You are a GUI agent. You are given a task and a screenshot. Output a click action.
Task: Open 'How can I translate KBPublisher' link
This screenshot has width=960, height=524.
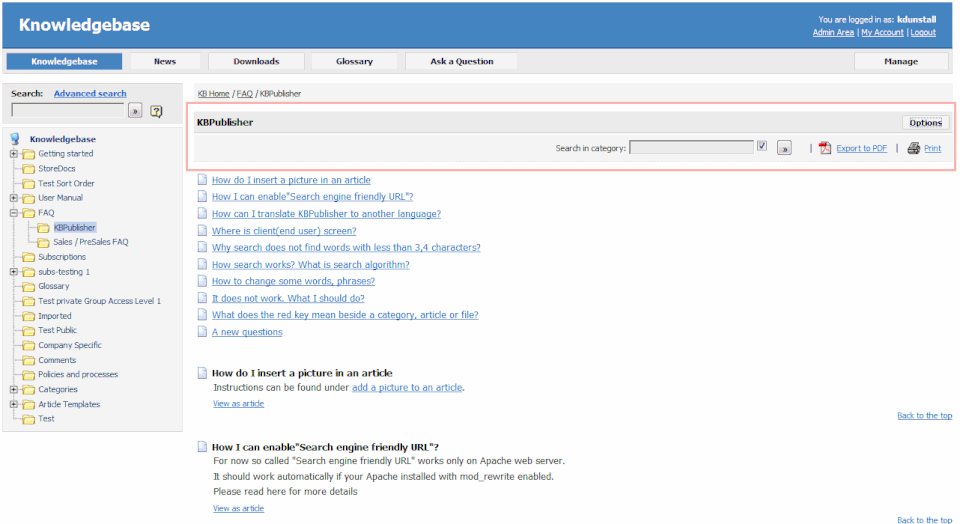coord(326,214)
